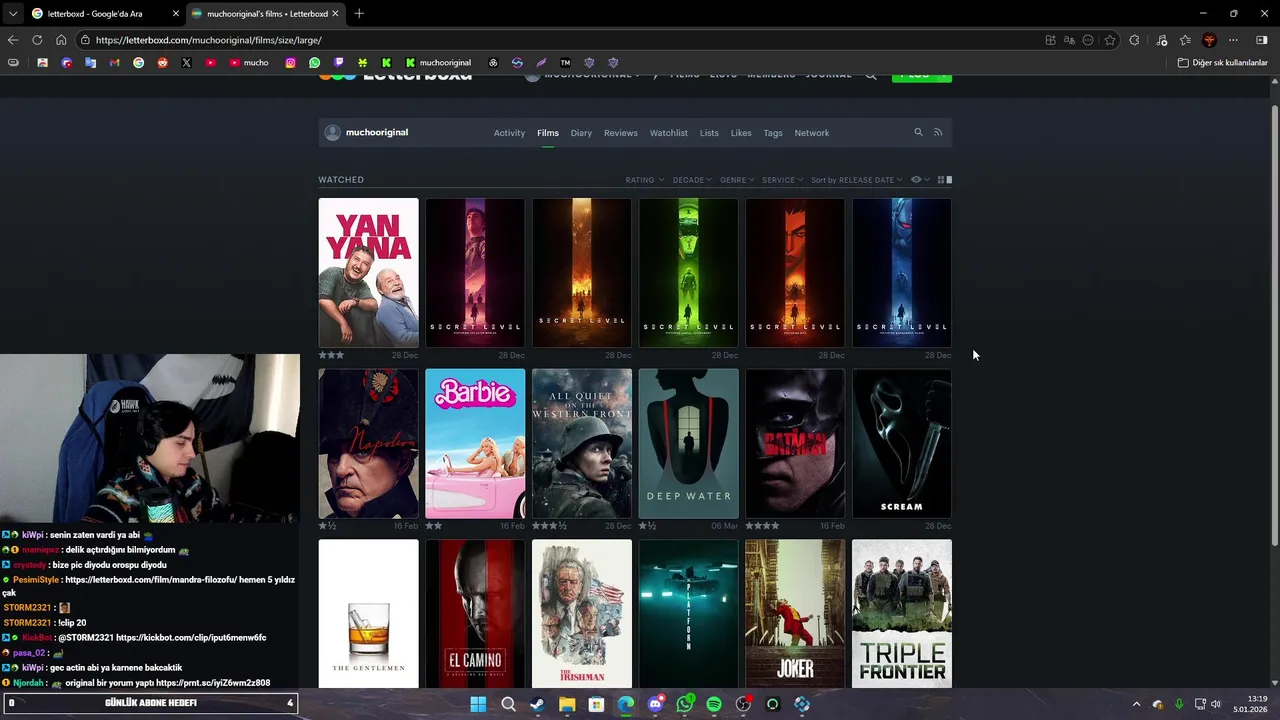Image resolution: width=1280 pixels, height=720 pixels.
Task: Show hidden system tray icons
Action: pyautogui.click(x=1136, y=704)
